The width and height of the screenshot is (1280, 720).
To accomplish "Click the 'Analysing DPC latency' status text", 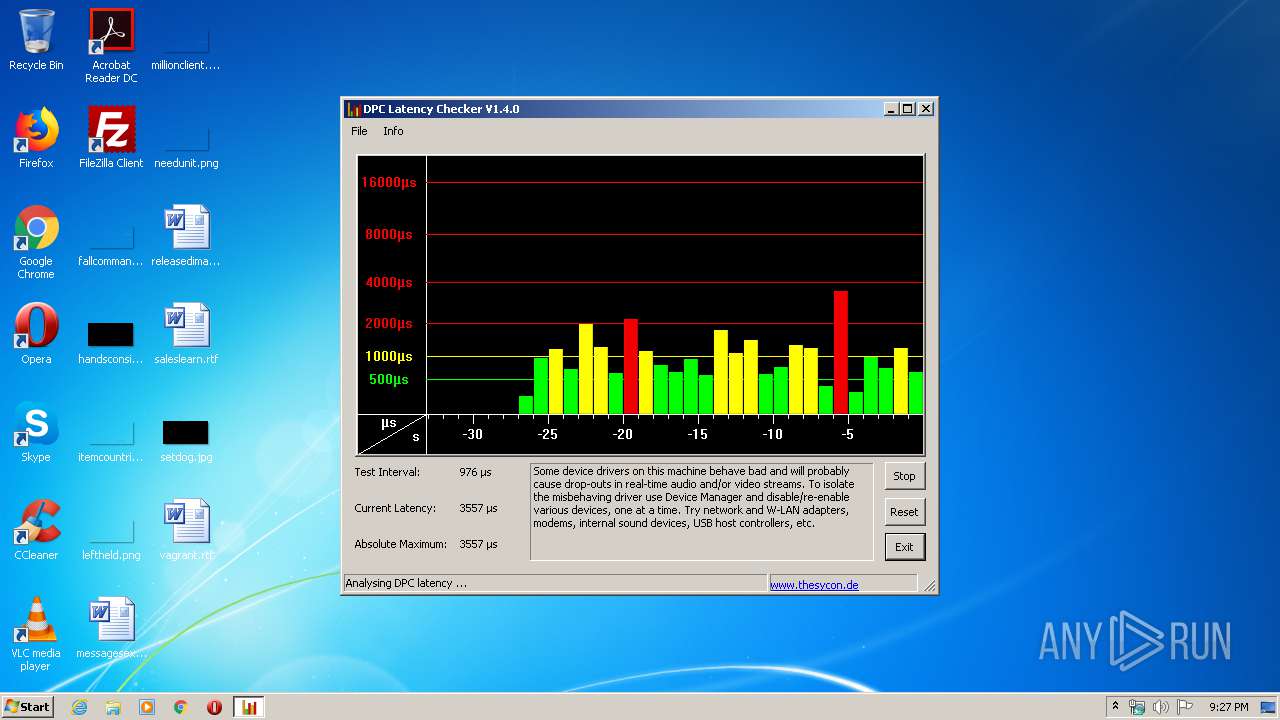I will [406, 583].
